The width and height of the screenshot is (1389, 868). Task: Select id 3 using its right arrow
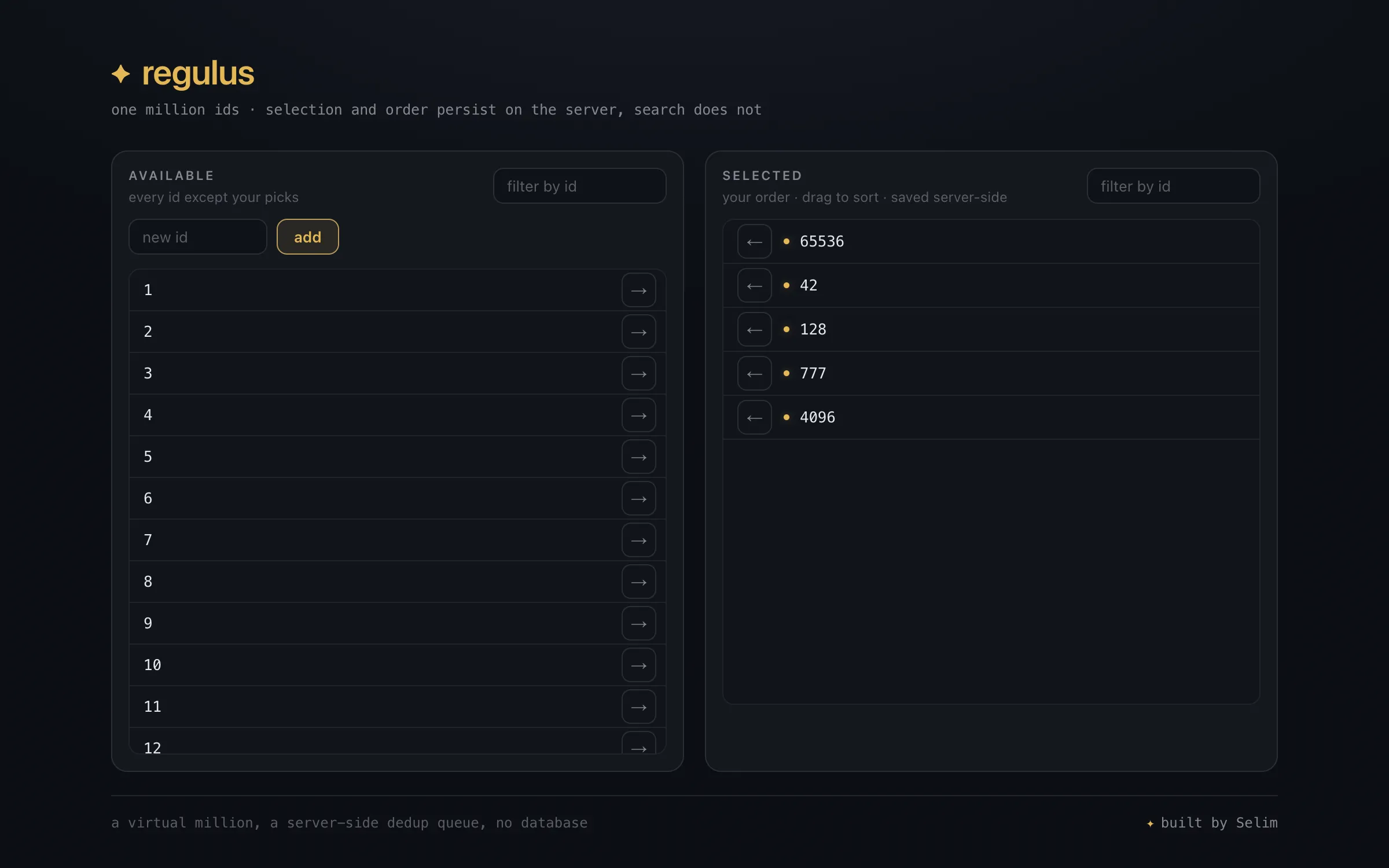[x=638, y=373]
